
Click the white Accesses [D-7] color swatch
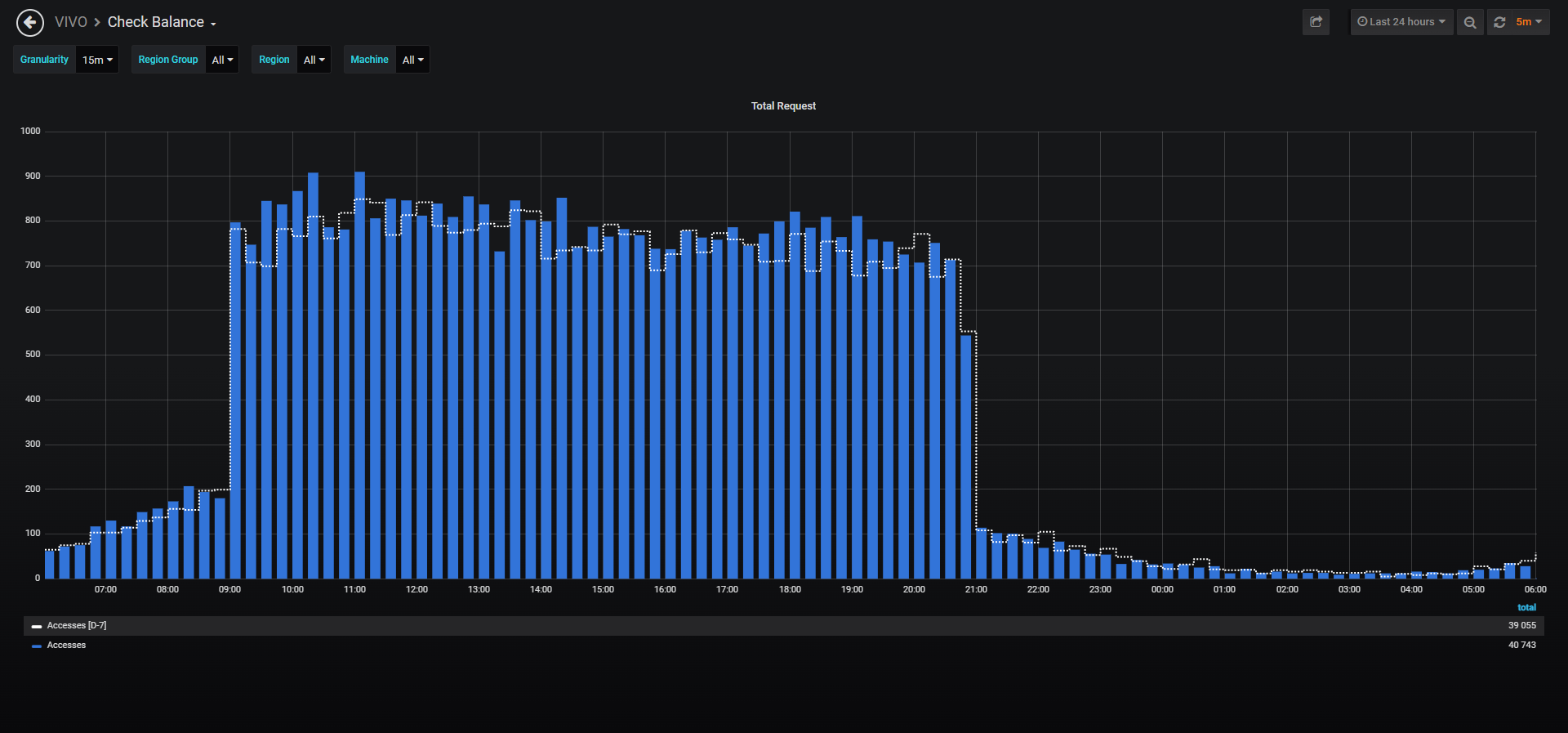[x=37, y=627]
